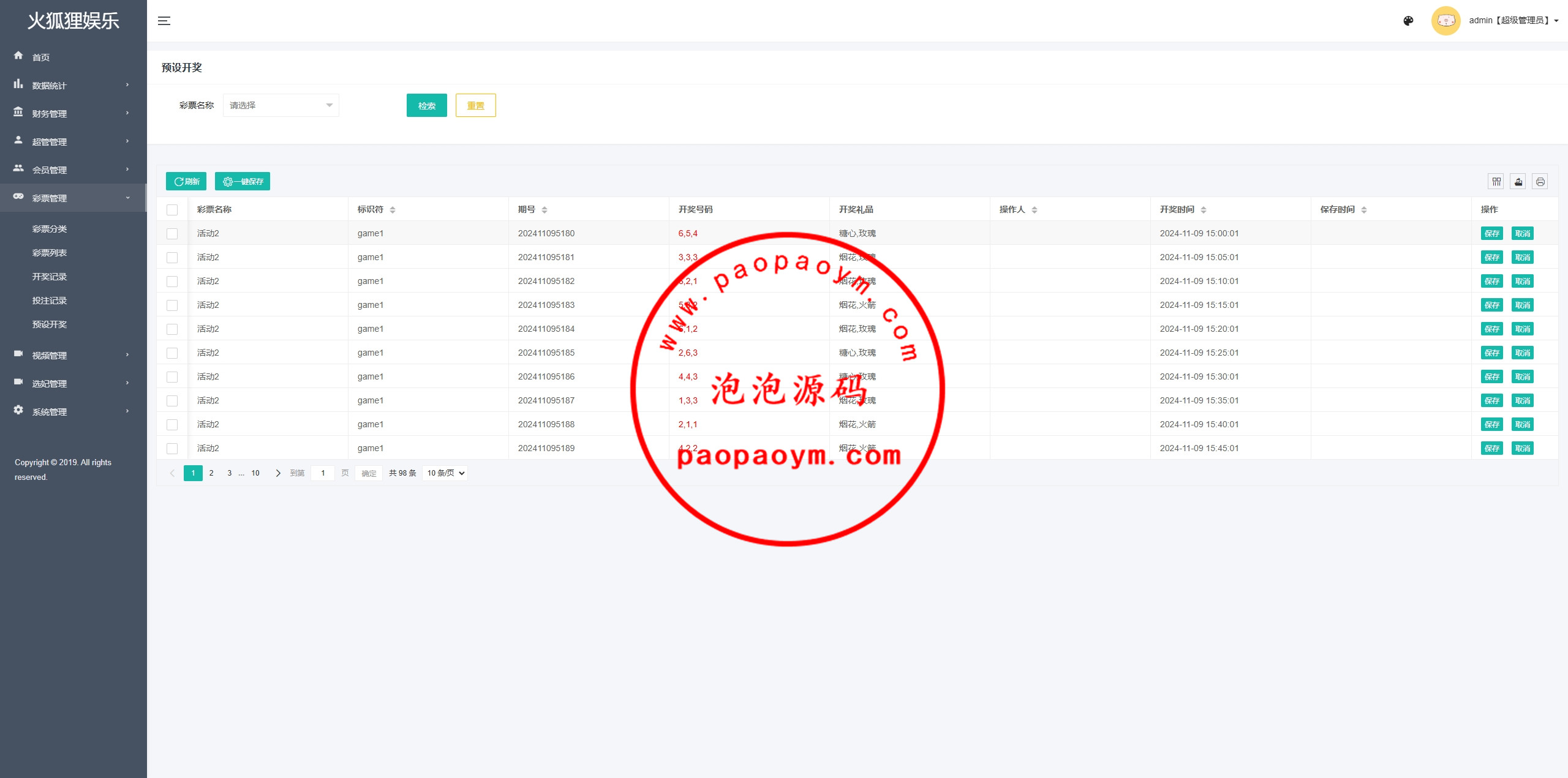Open the theme palette icon
This screenshot has height=778, width=1568.
point(1408,21)
